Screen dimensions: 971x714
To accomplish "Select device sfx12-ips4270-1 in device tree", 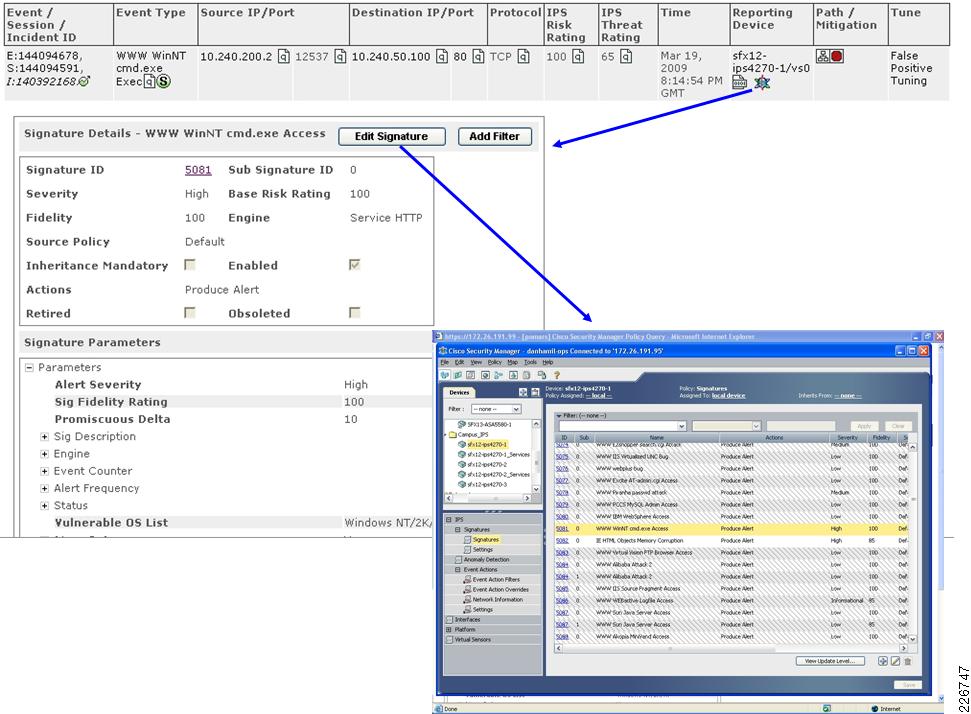I will click(487, 445).
